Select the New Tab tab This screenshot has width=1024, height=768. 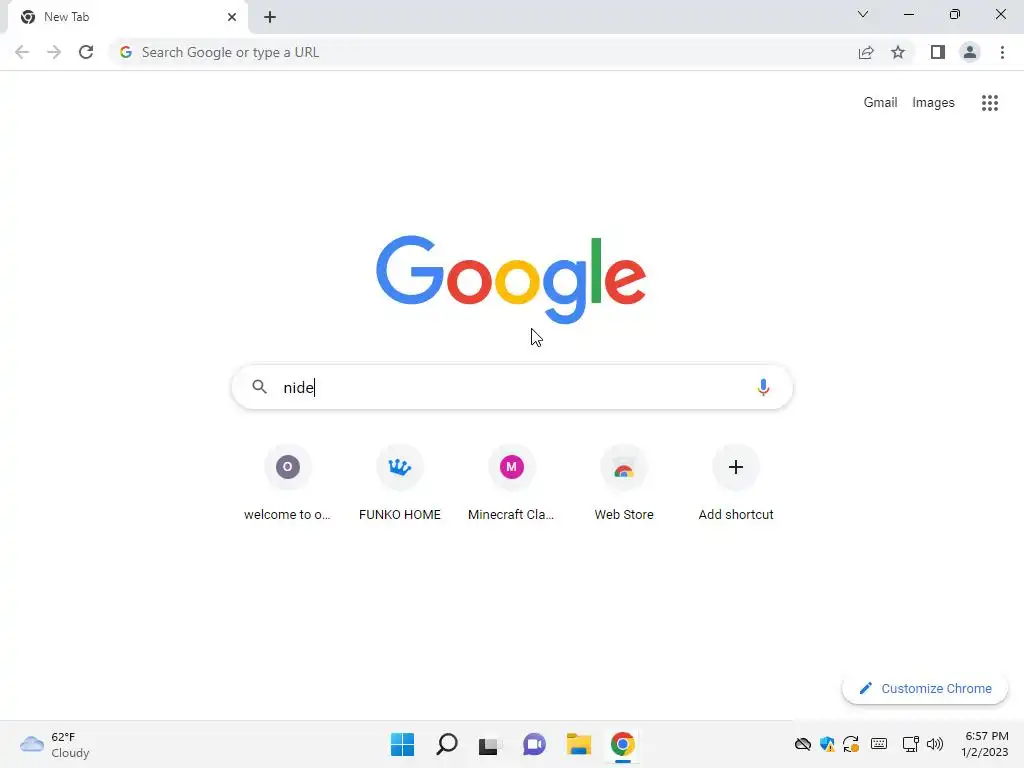pyautogui.click(x=128, y=17)
